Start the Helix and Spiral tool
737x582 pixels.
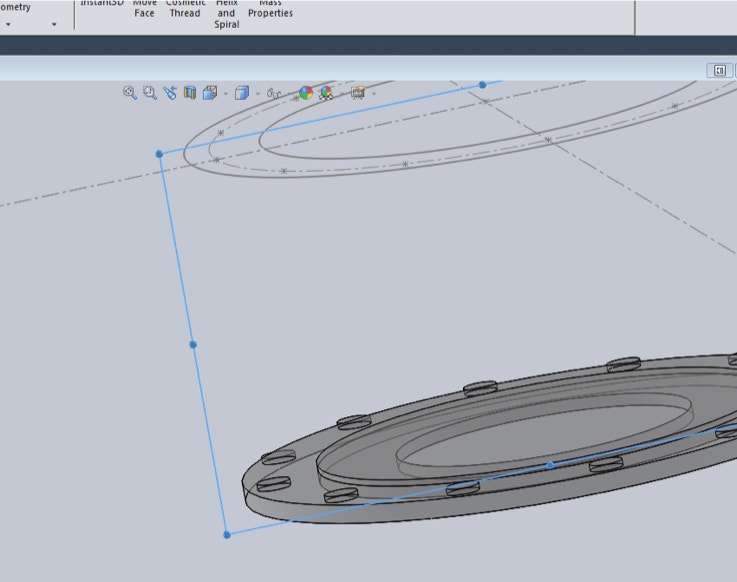coord(227,14)
